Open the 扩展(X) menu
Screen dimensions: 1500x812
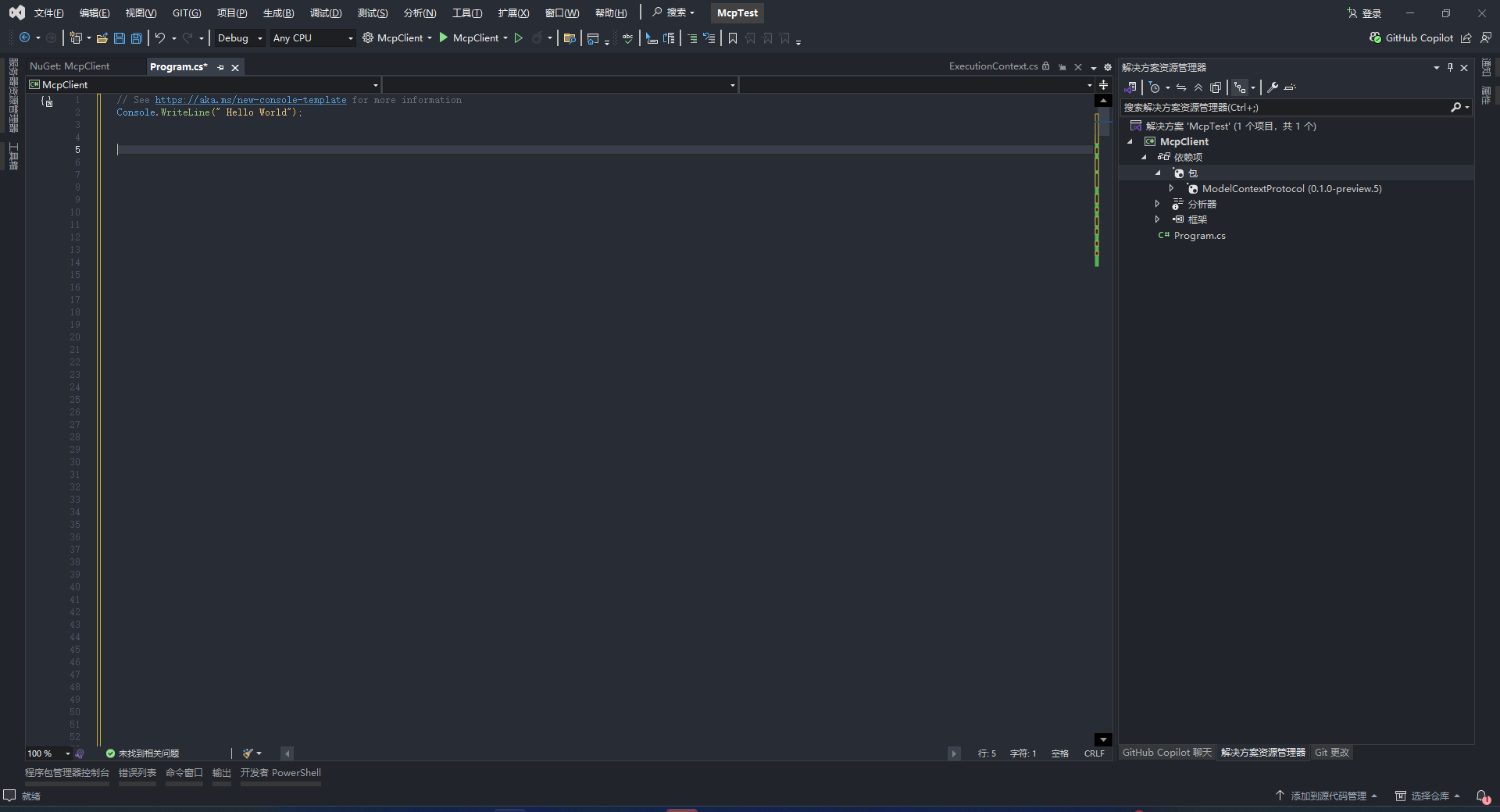point(513,13)
